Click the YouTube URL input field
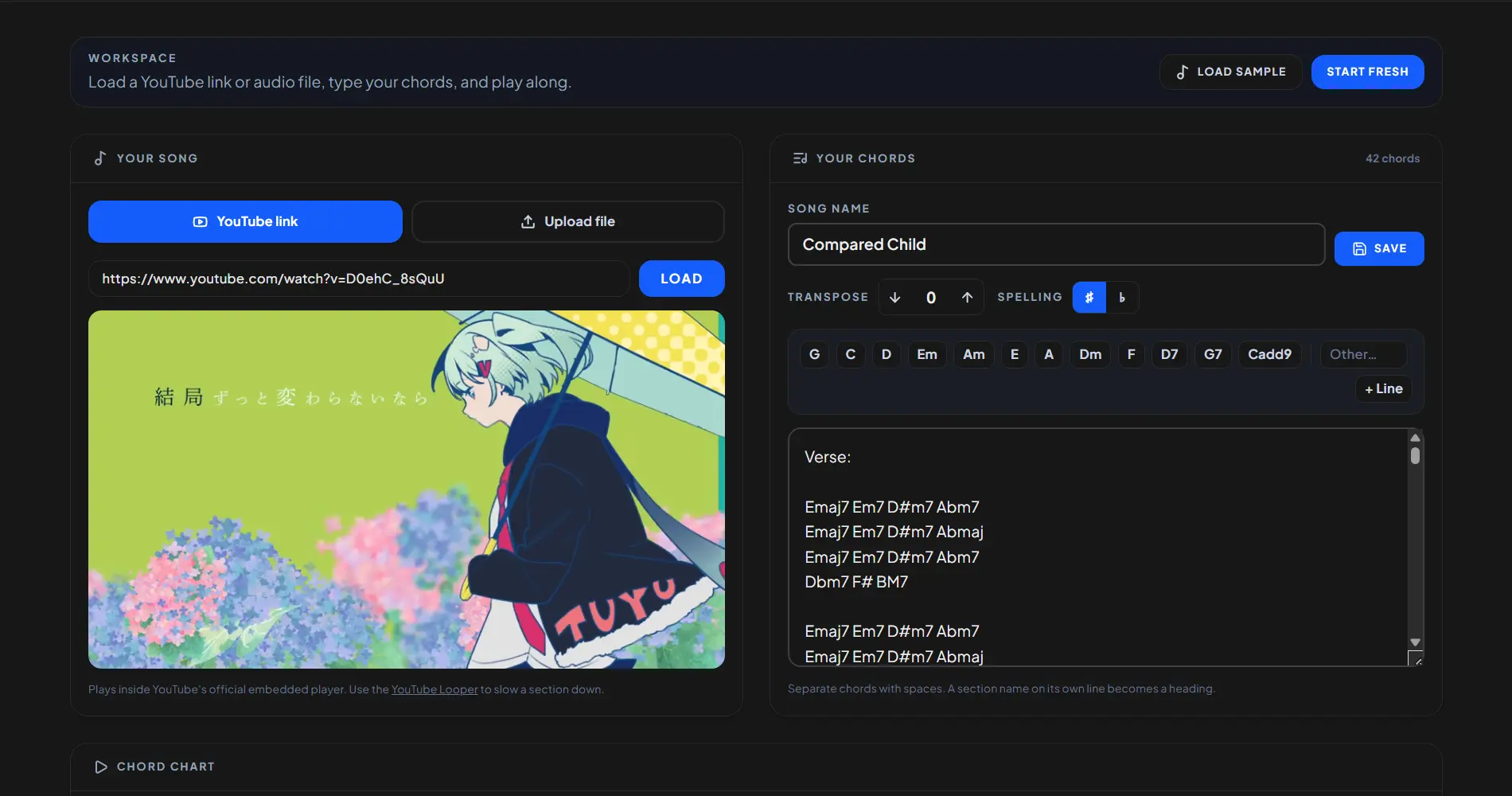The height and width of the screenshot is (796, 1512). tap(359, 279)
